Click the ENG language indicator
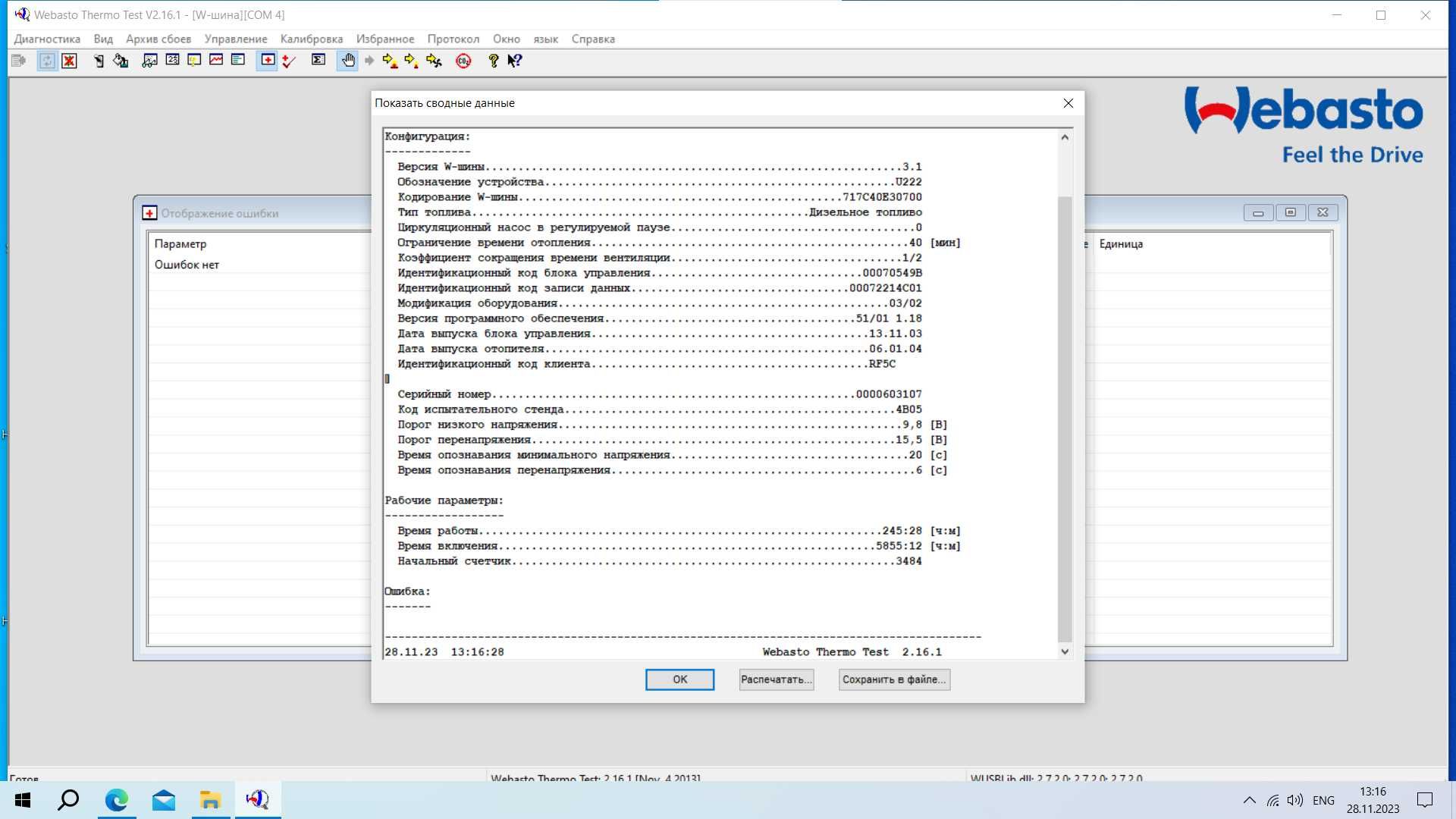Viewport: 1456px width, 819px height. click(x=1323, y=800)
